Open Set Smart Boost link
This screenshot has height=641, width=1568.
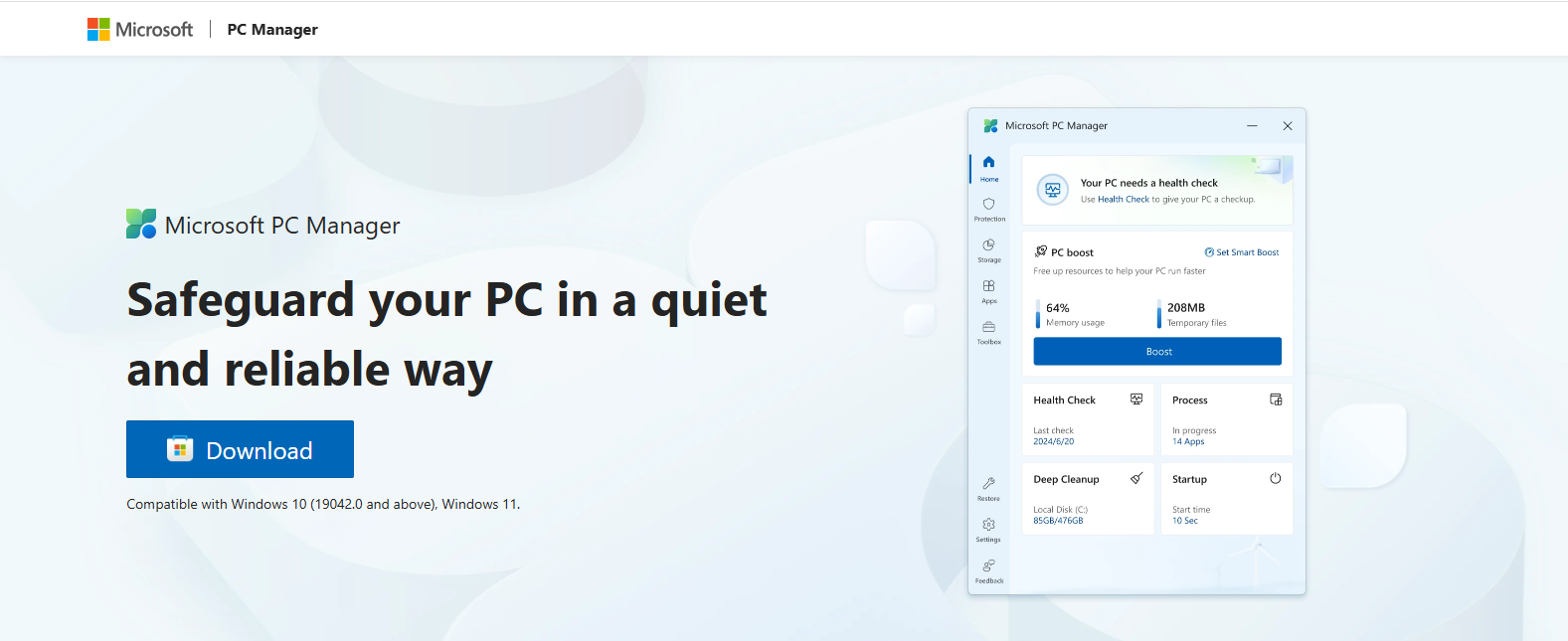(x=1242, y=252)
